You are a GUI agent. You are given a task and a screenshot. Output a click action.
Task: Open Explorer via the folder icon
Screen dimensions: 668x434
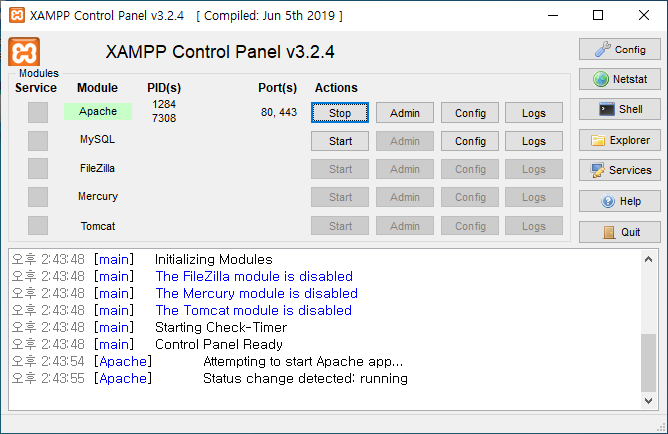619,140
